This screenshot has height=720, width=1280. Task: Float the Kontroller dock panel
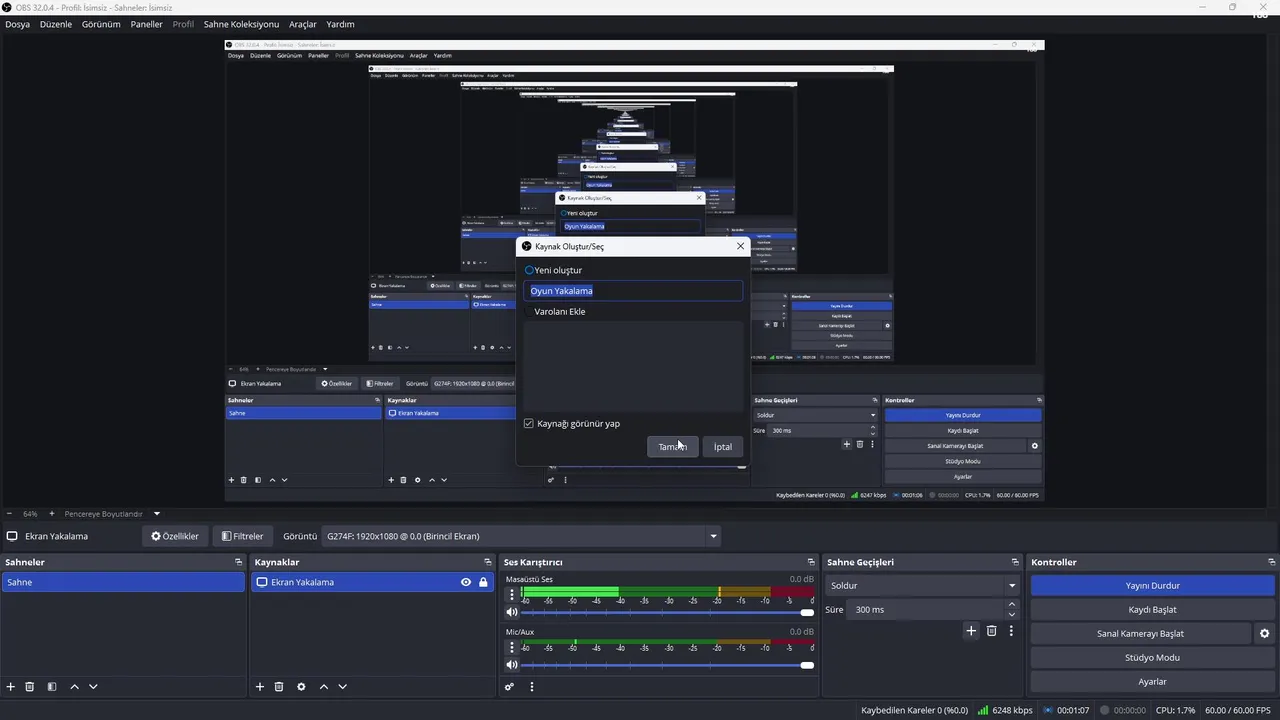[1272, 562]
